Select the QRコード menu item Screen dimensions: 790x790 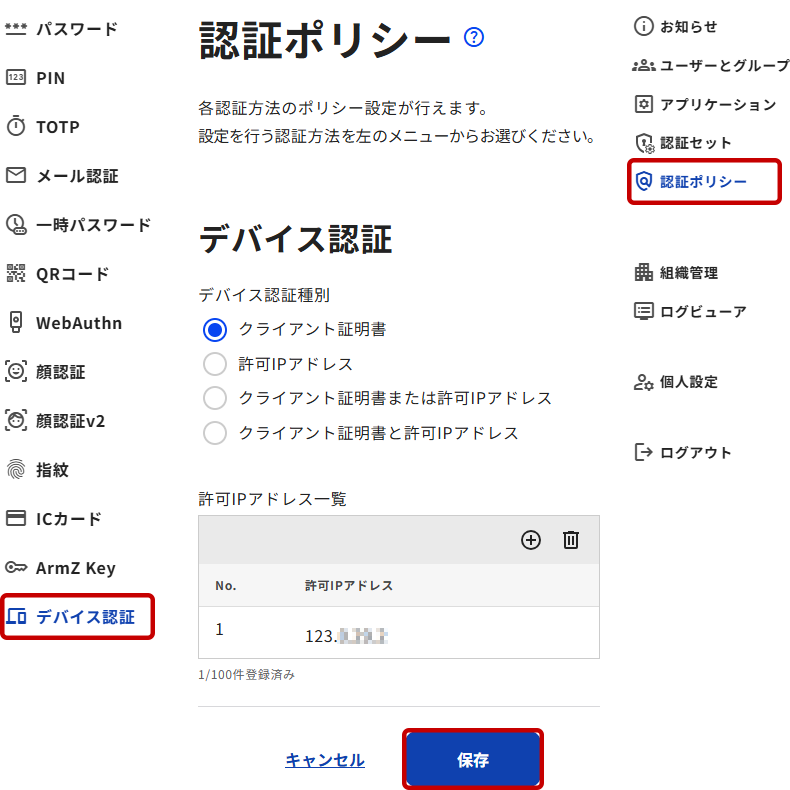(x=72, y=274)
